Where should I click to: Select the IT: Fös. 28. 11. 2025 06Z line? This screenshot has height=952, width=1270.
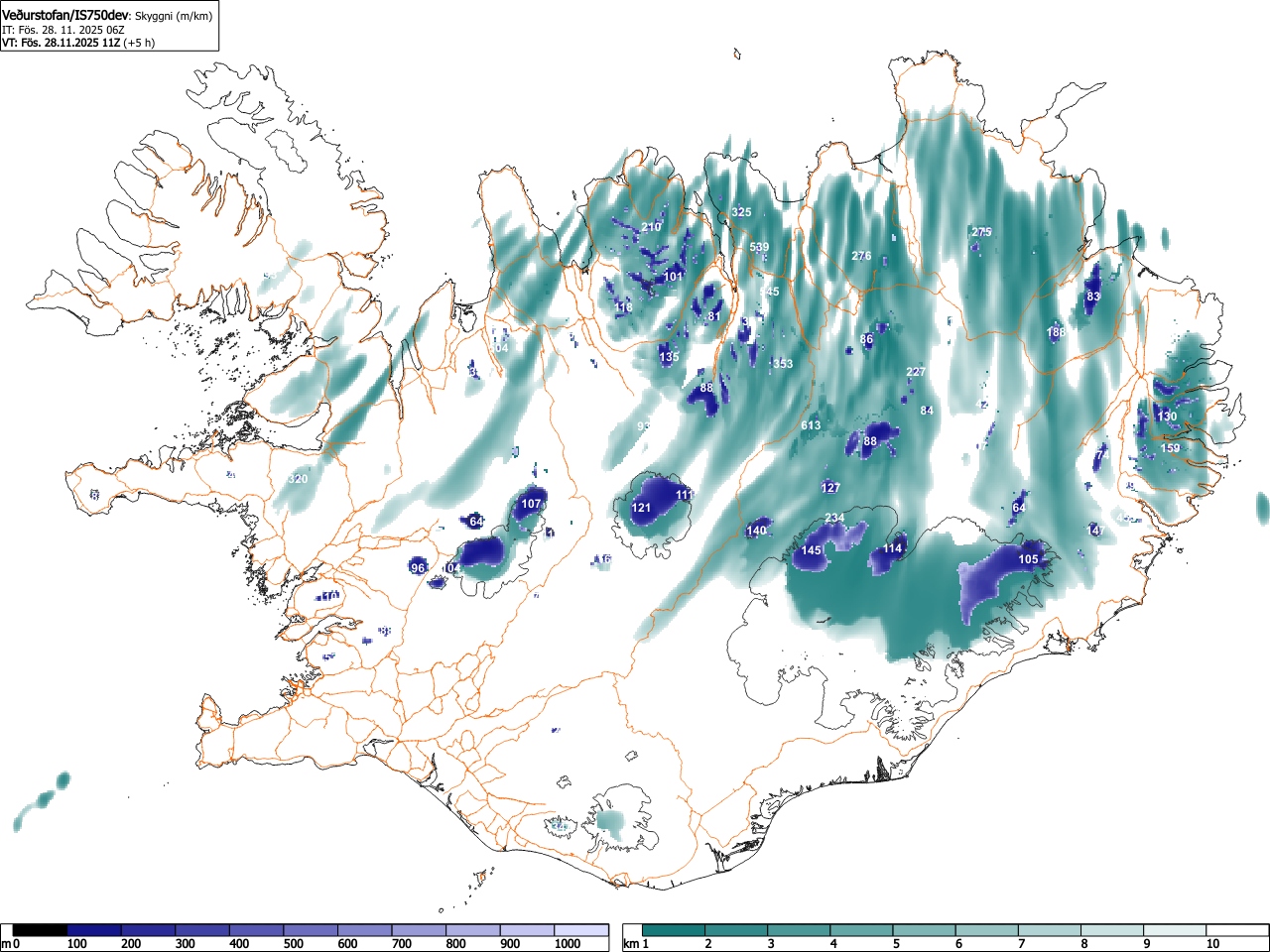tap(63, 30)
